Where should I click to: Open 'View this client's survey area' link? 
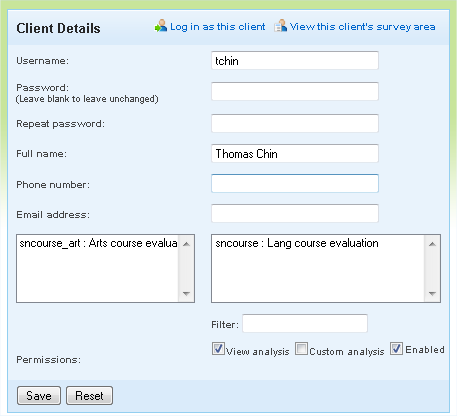click(x=362, y=27)
